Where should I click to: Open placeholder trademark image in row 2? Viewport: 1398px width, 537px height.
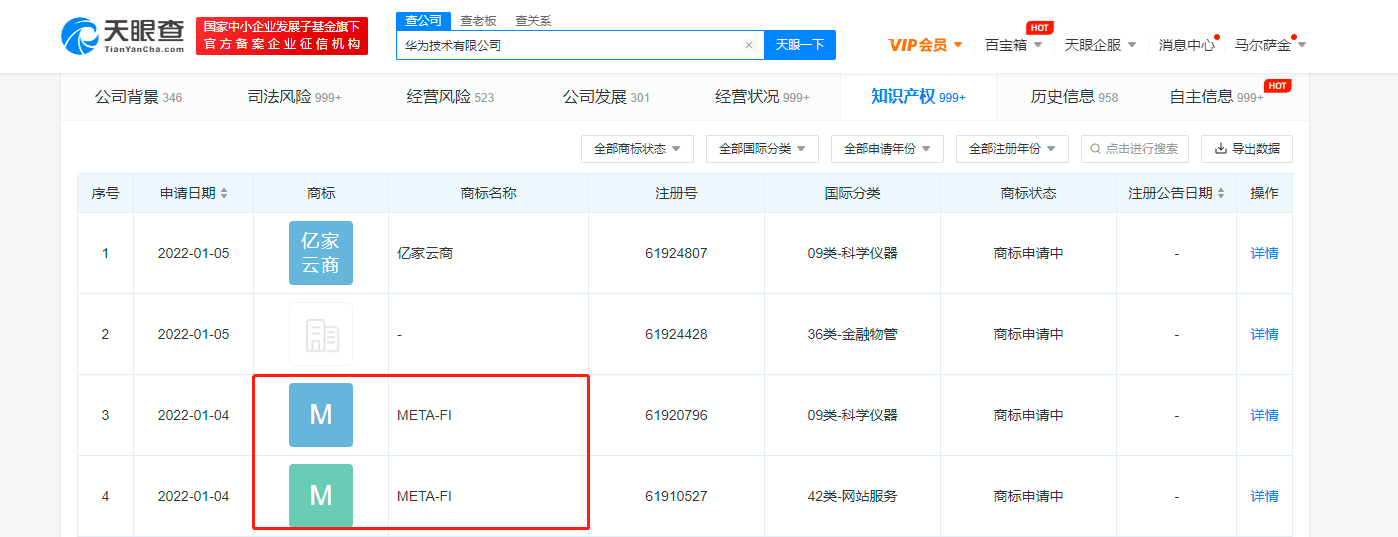(x=321, y=334)
